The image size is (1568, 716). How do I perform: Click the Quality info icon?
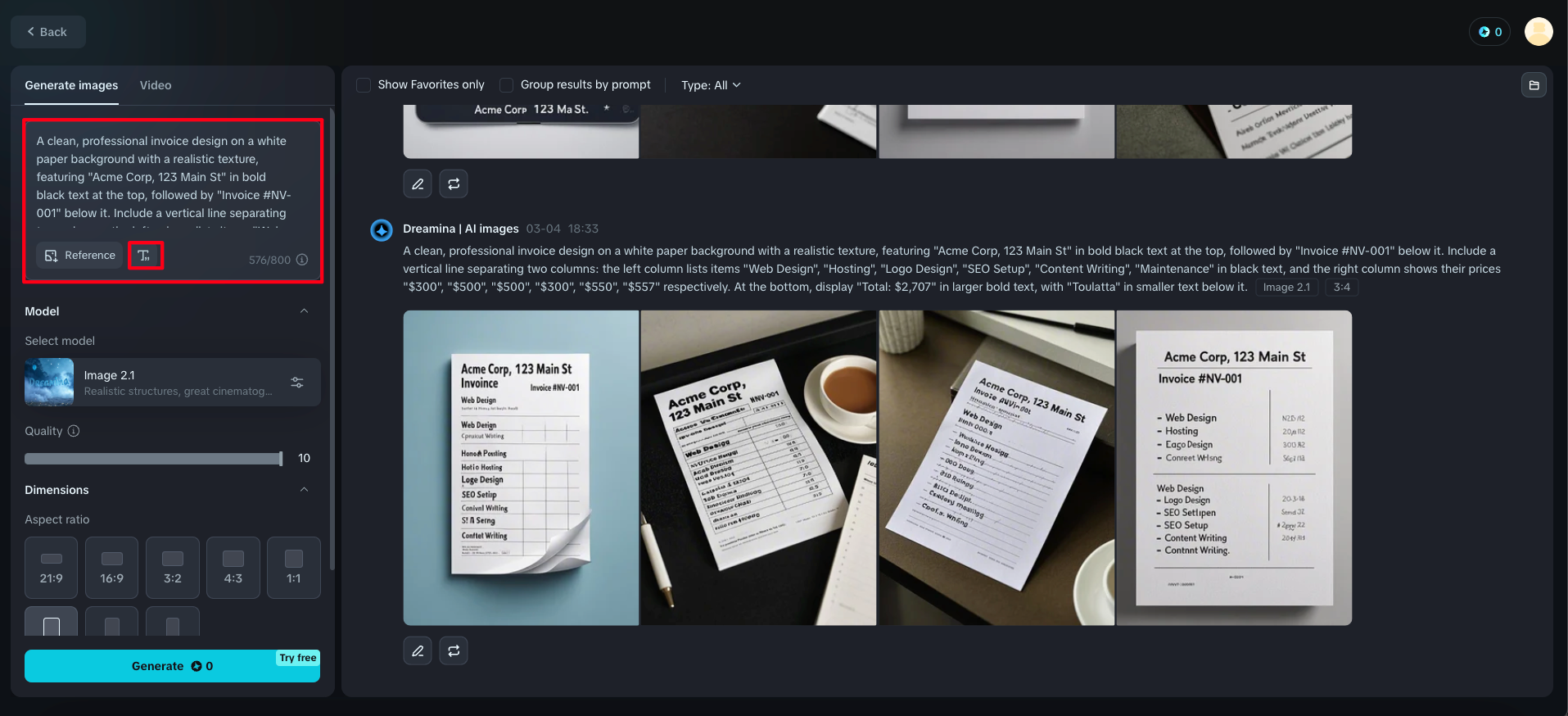click(x=74, y=431)
